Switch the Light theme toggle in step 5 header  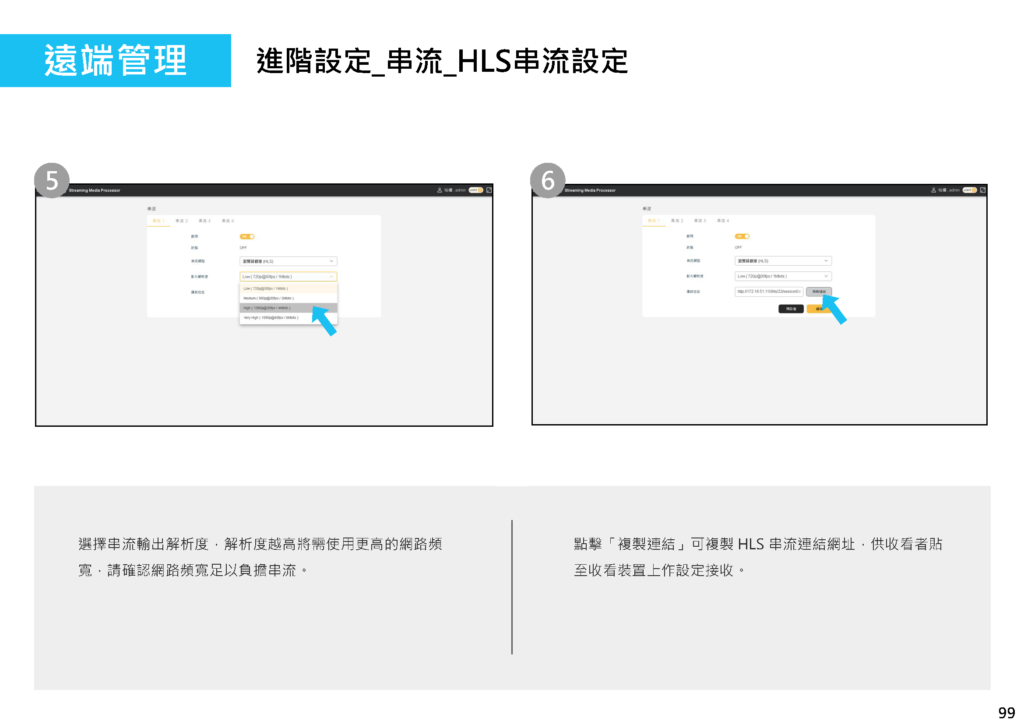point(474,190)
